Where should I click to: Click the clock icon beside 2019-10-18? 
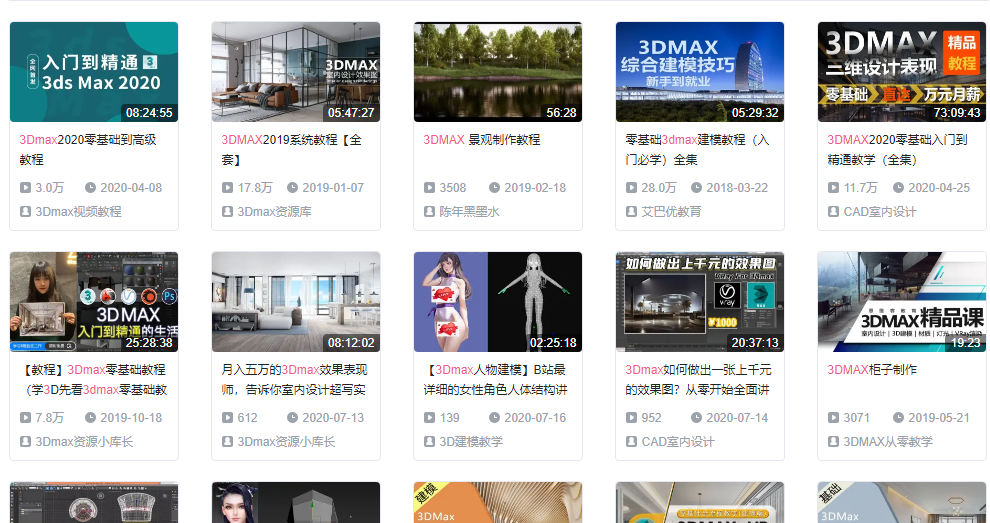(x=90, y=418)
